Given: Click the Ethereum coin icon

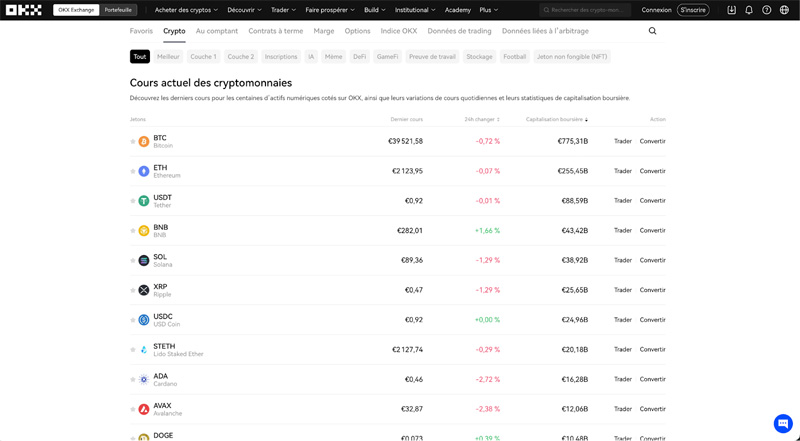Looking at the screenshot, I should [144, 171].
